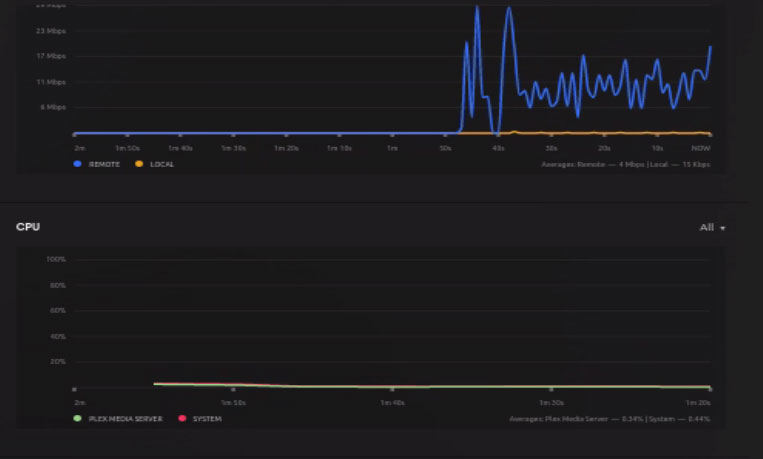The image size is (763, 459).
Task: Click the blue Remote legend dot
Action: (x=77, y=164)
